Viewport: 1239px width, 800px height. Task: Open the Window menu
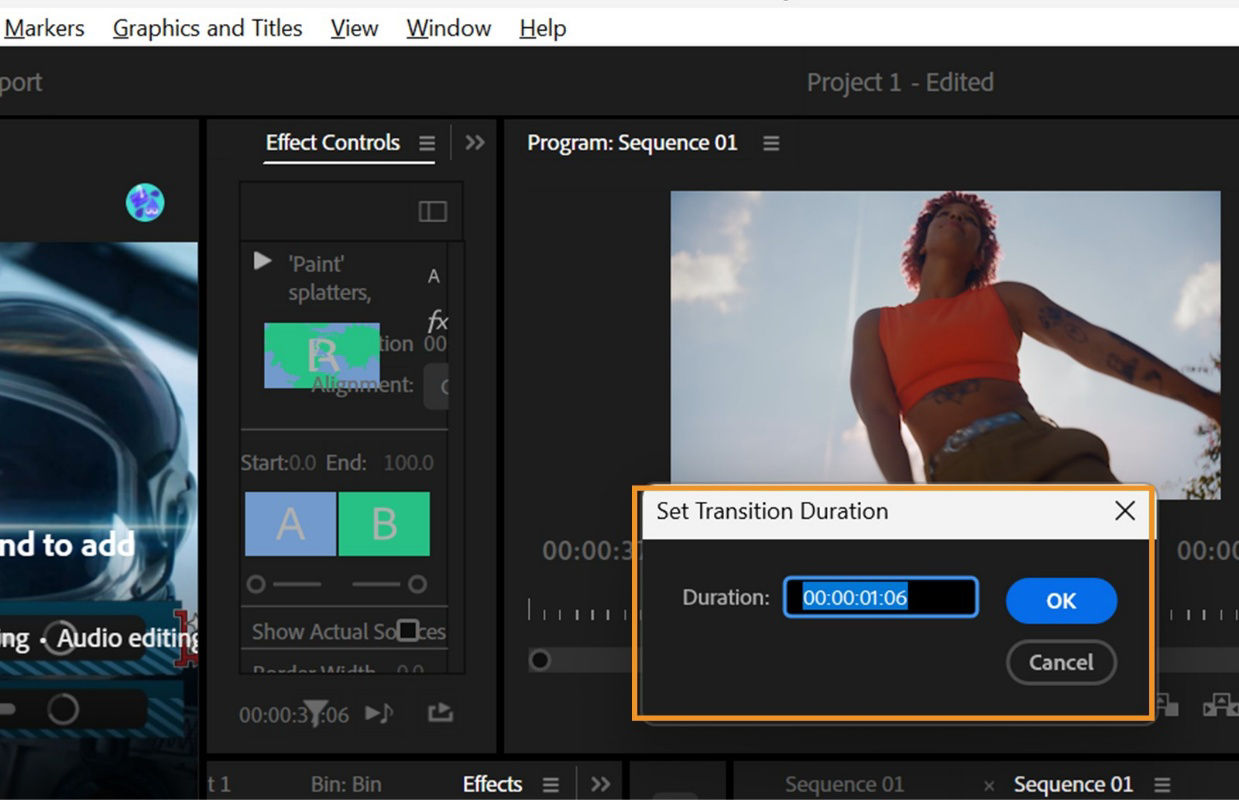pyautogui.click(x=447, y=27)
